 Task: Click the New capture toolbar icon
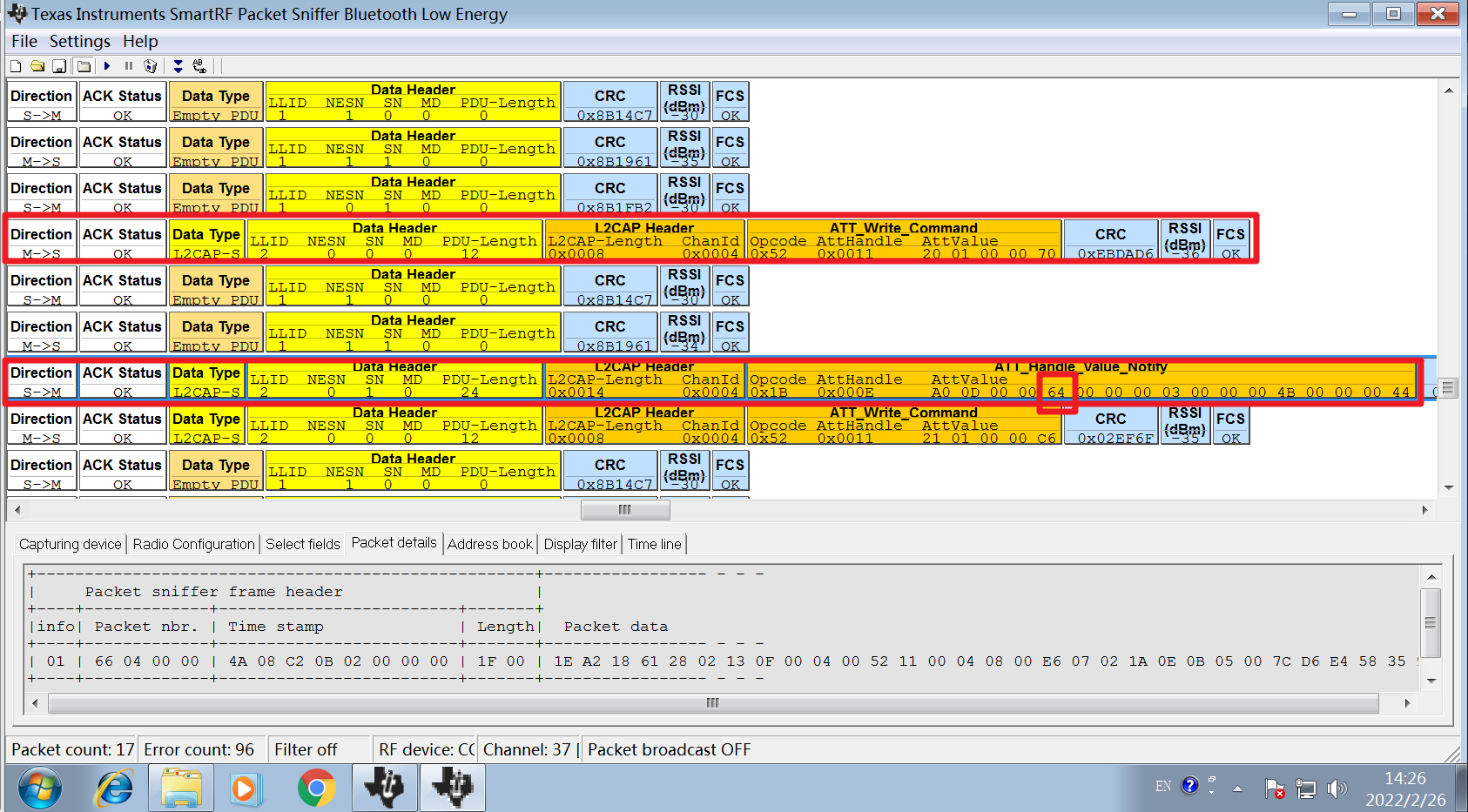pos(16,66)
